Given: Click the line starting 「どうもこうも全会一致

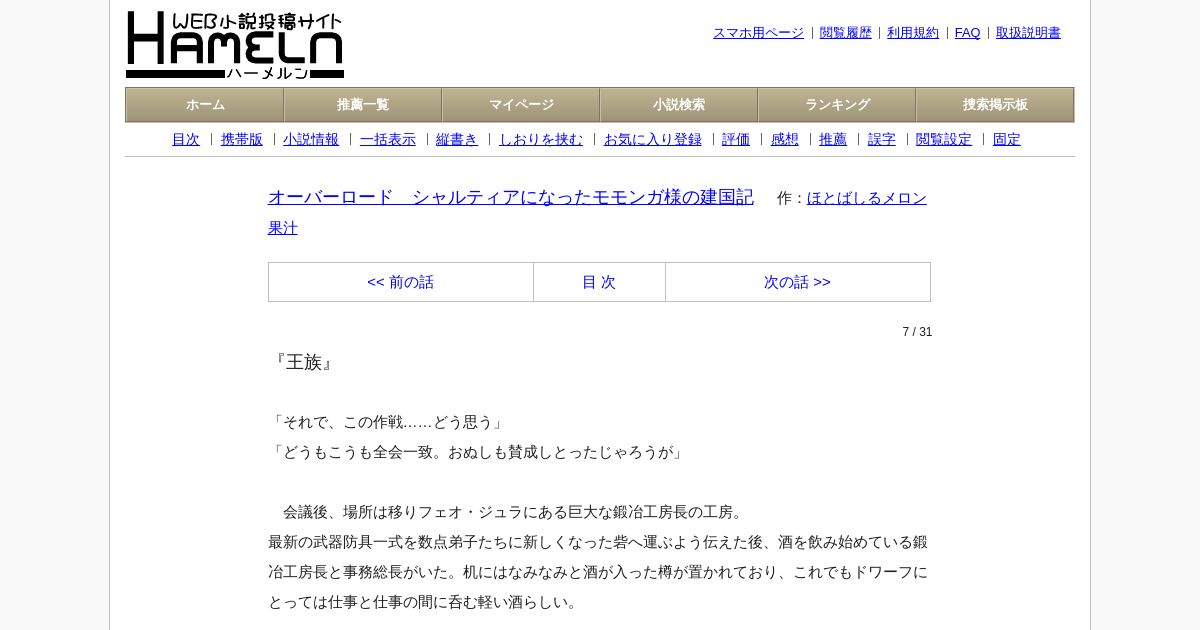Looking at the screenshot, I should point(478,452).
